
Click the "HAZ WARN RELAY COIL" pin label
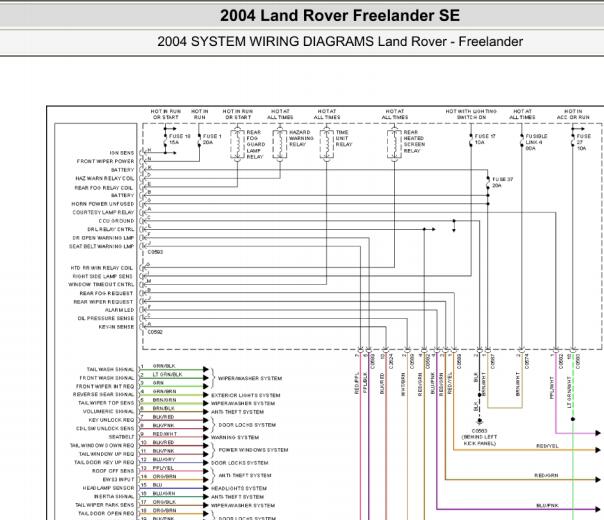[105, 178]
